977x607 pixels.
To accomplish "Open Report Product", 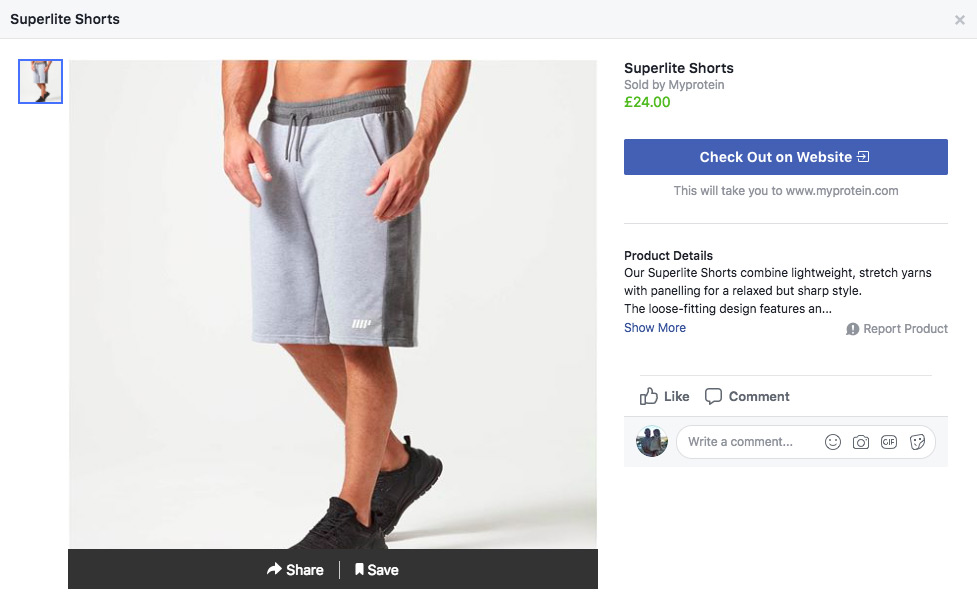I will (x=905, y=328).
